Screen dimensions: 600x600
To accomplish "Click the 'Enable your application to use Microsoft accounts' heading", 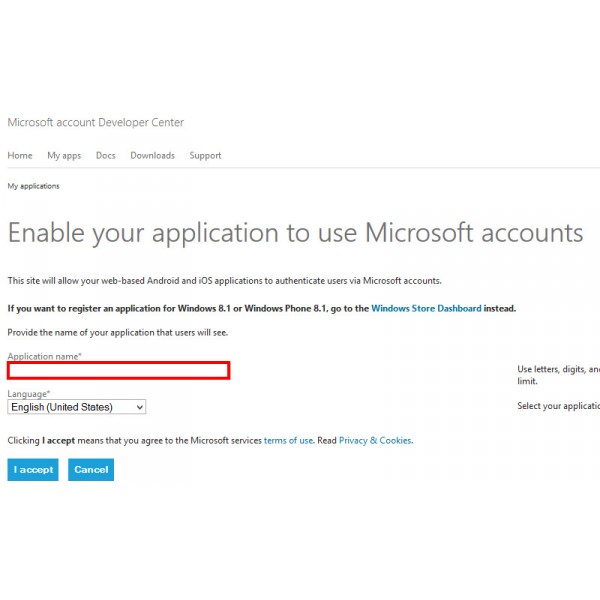I will [295, 233].
